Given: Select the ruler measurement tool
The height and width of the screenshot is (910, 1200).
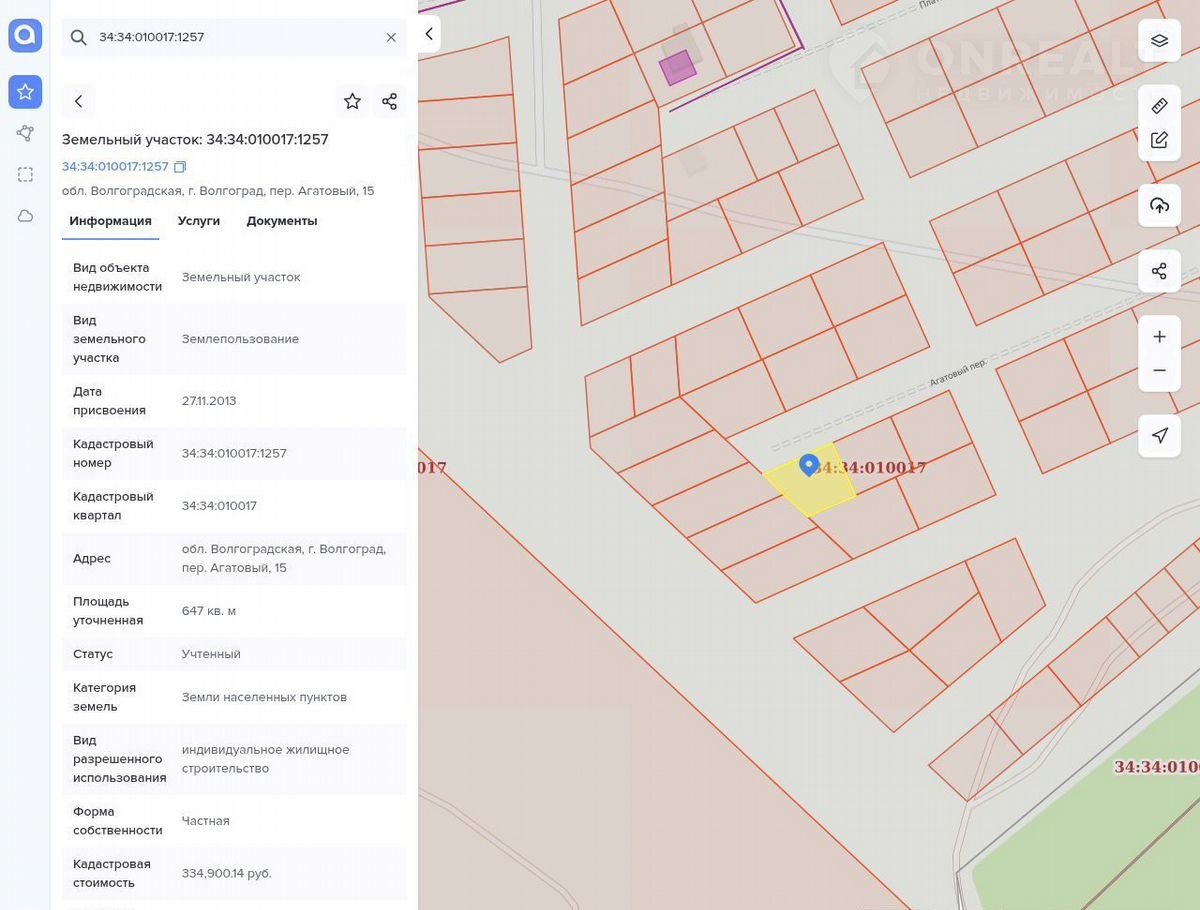Looking at the screenshot, I should tap(1159, 106).
